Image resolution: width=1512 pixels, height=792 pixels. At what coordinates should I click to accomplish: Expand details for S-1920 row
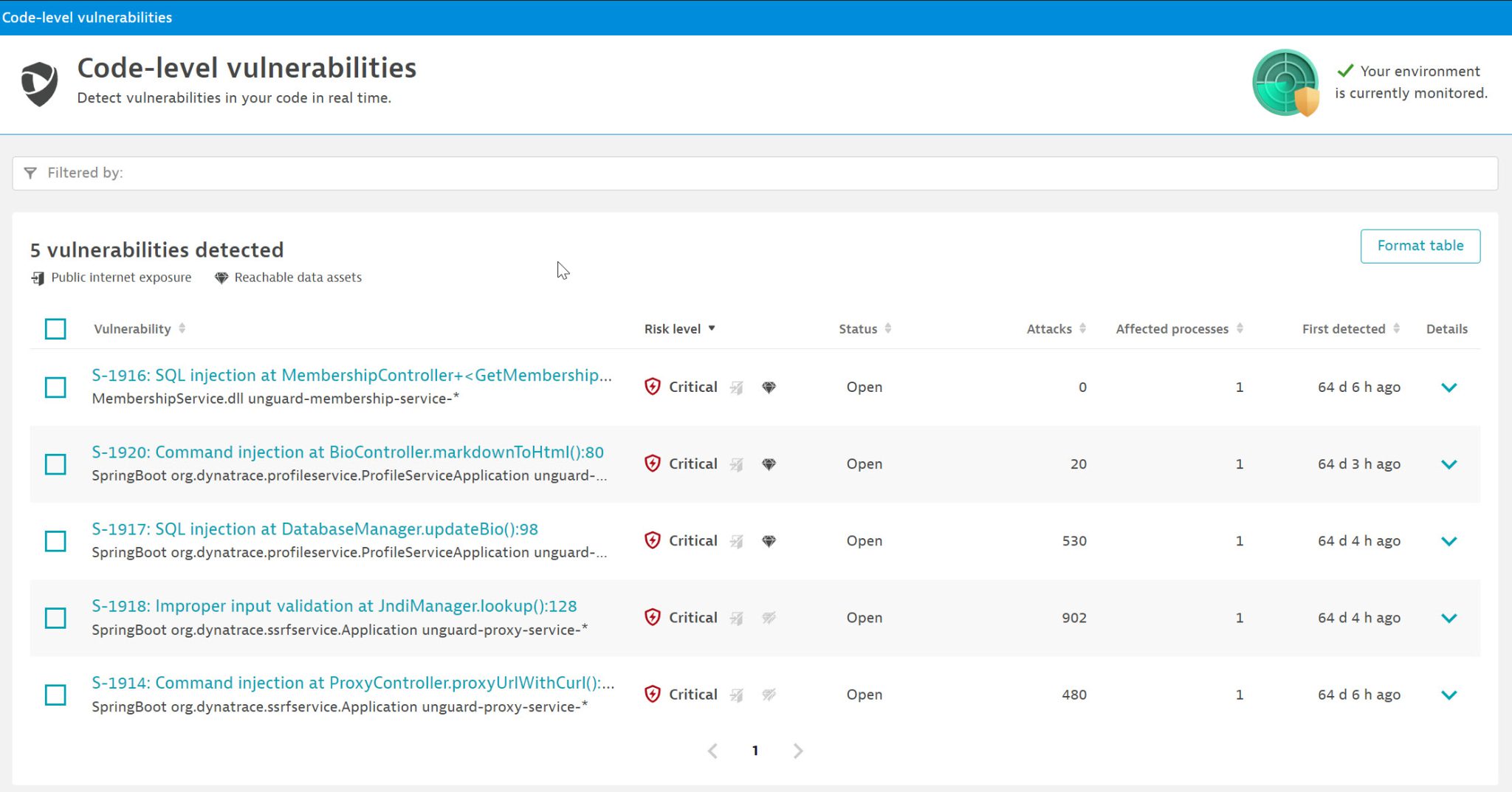[x=1449, y=464]
